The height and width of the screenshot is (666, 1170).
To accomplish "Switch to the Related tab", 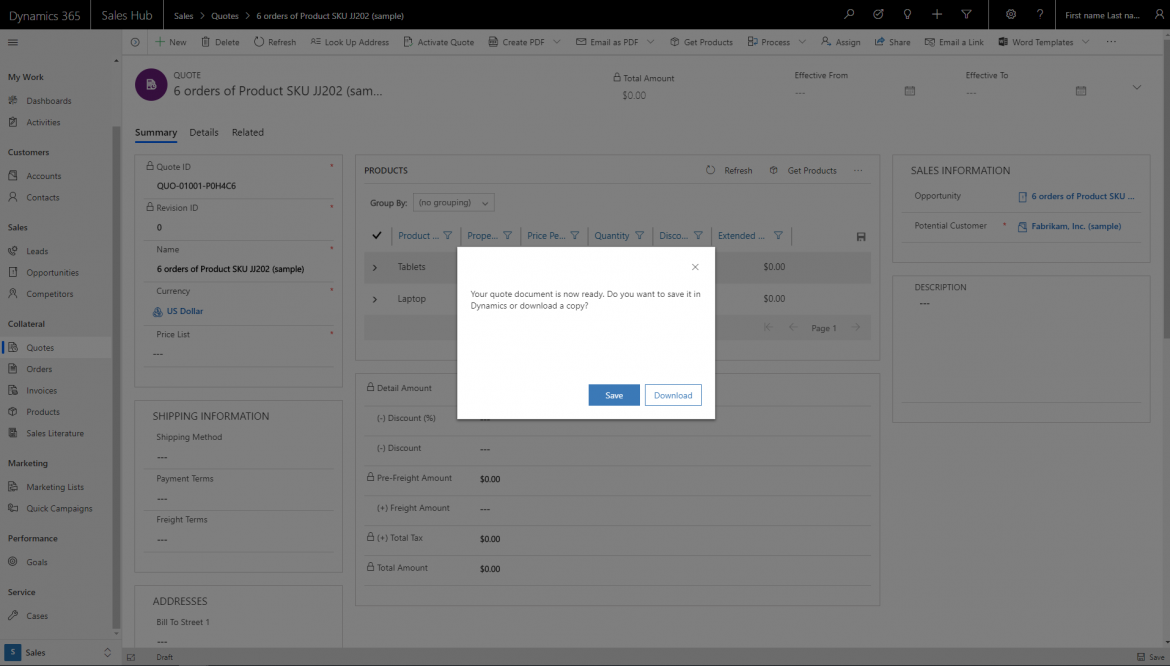I will tap(248, 133).
